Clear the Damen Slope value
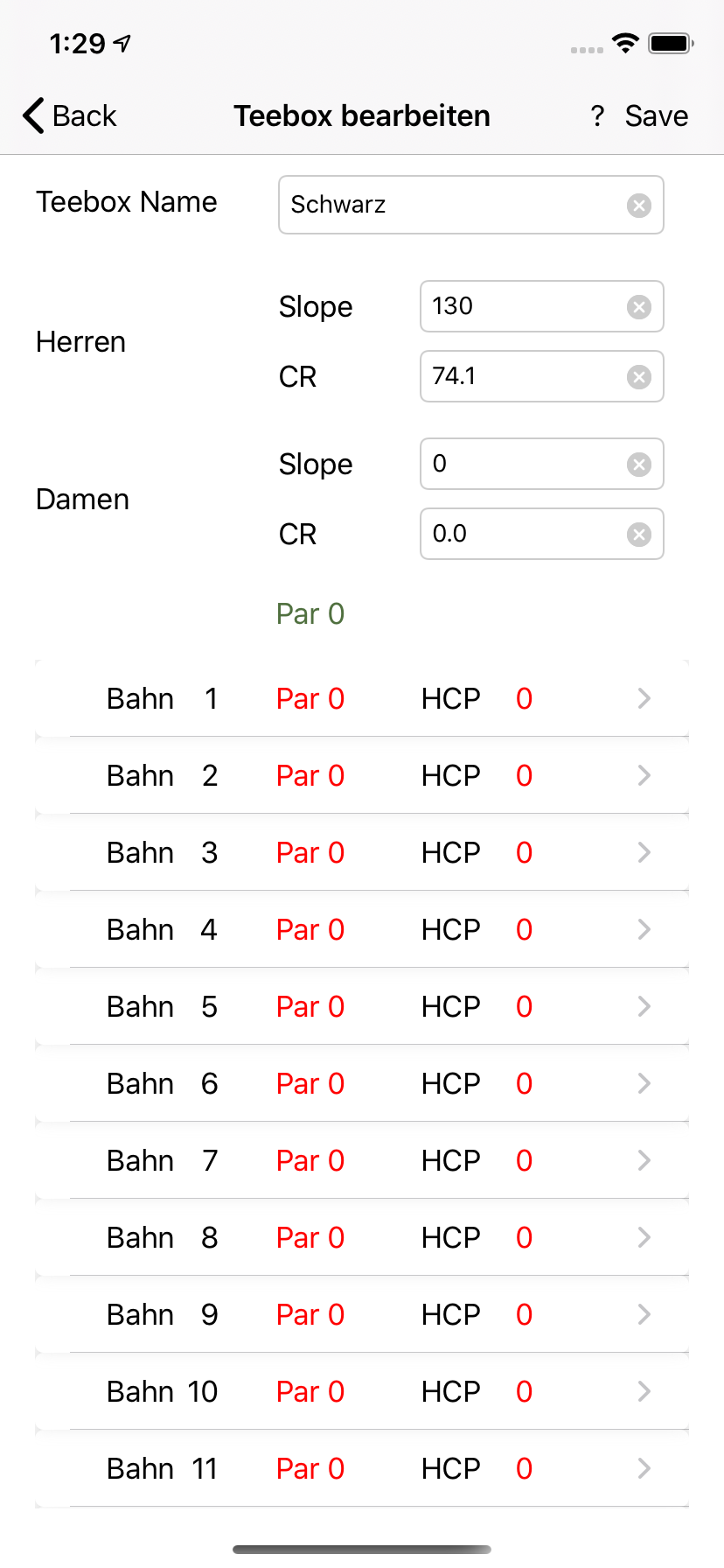The image size is (724, 1568). [639, 465]
